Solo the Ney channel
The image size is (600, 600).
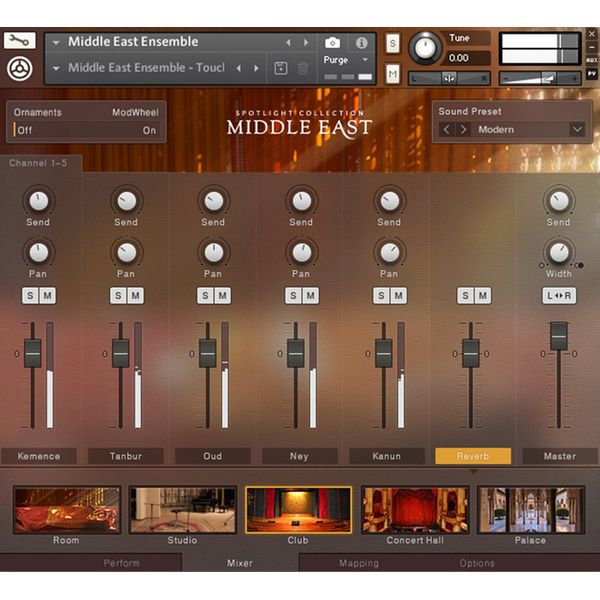click(x=293, y=296)
